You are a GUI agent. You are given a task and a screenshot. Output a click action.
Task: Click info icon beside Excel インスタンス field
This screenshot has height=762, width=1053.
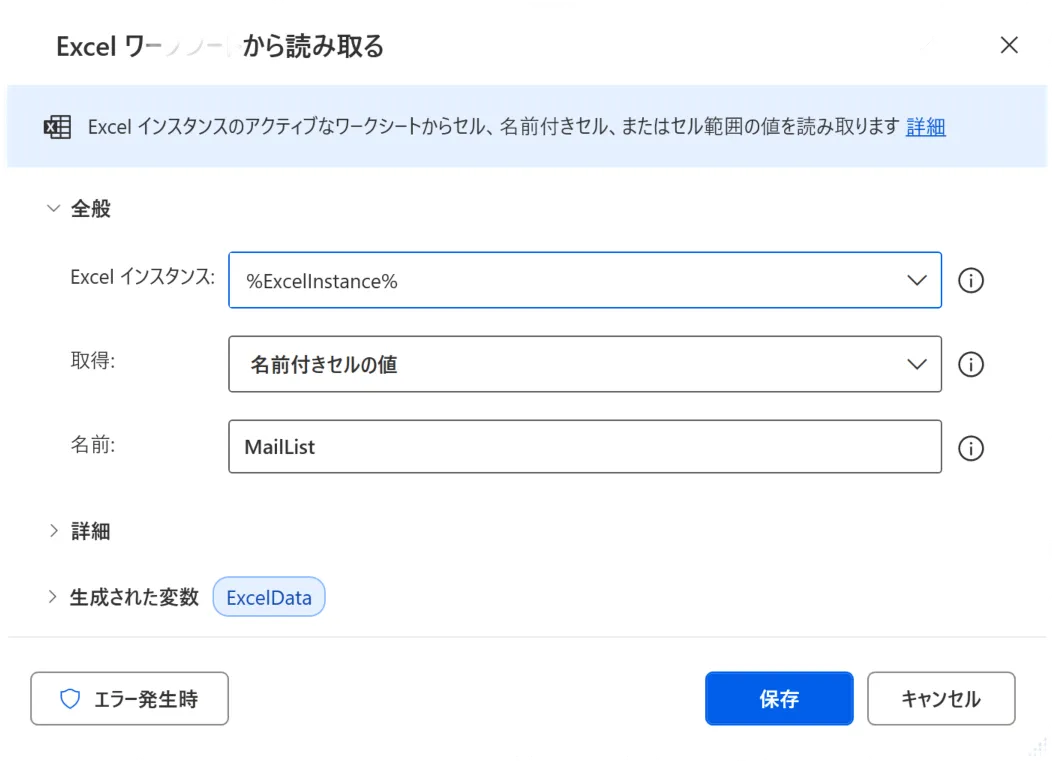point(970,281)
